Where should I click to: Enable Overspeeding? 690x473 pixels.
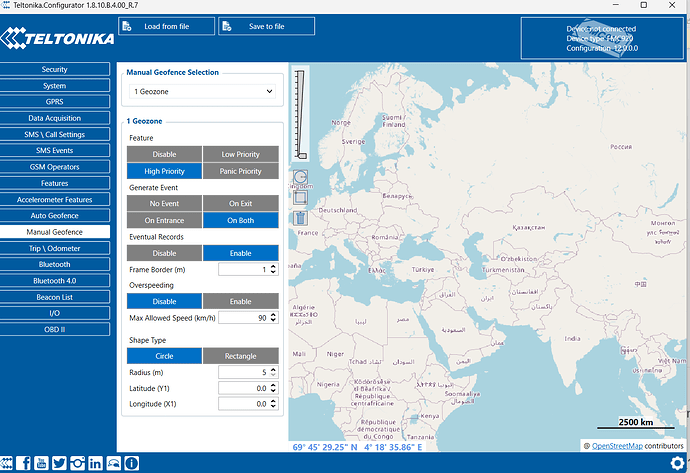click(241, 302)
